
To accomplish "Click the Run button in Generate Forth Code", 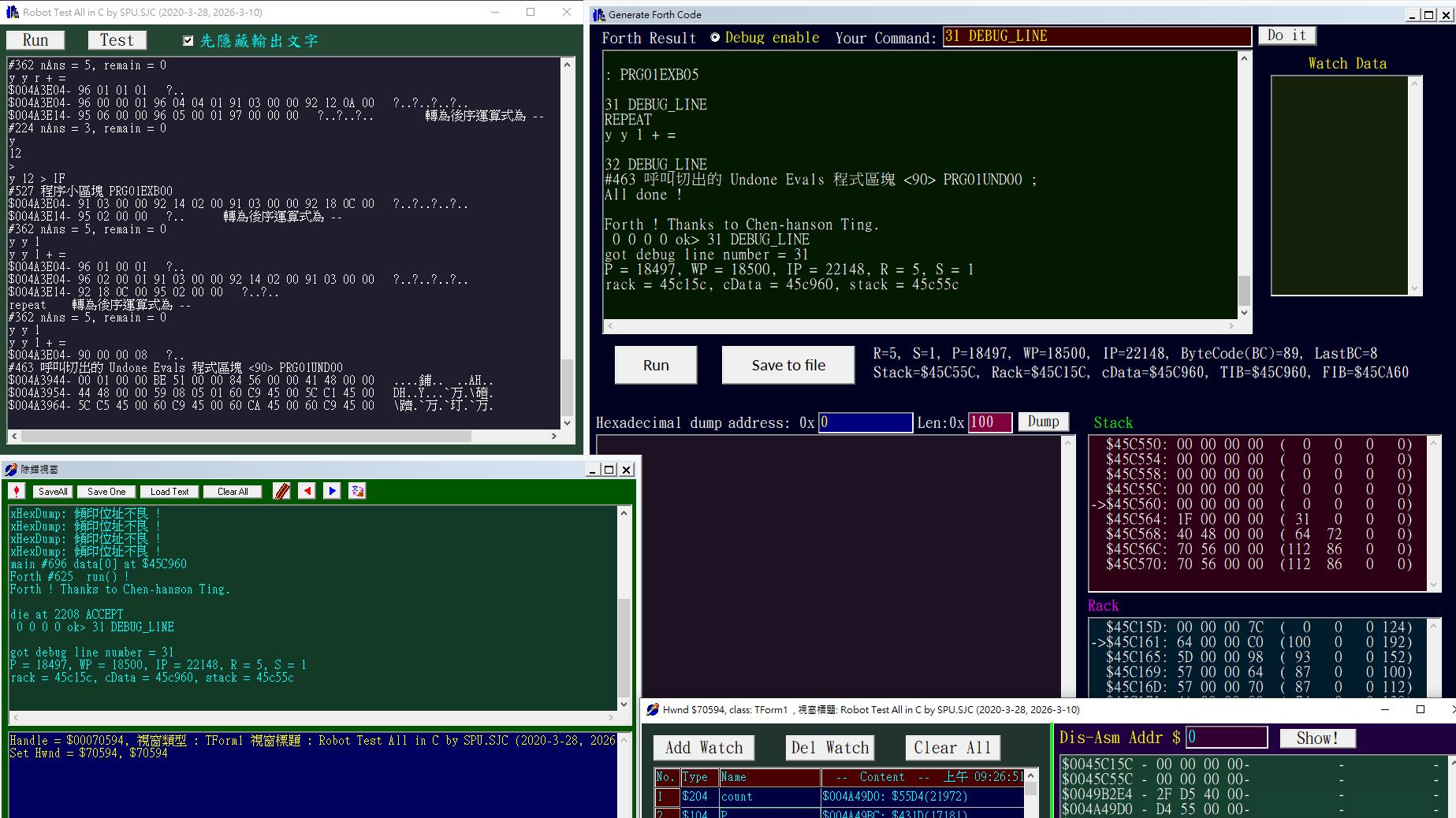I will (x=656, y=365).
